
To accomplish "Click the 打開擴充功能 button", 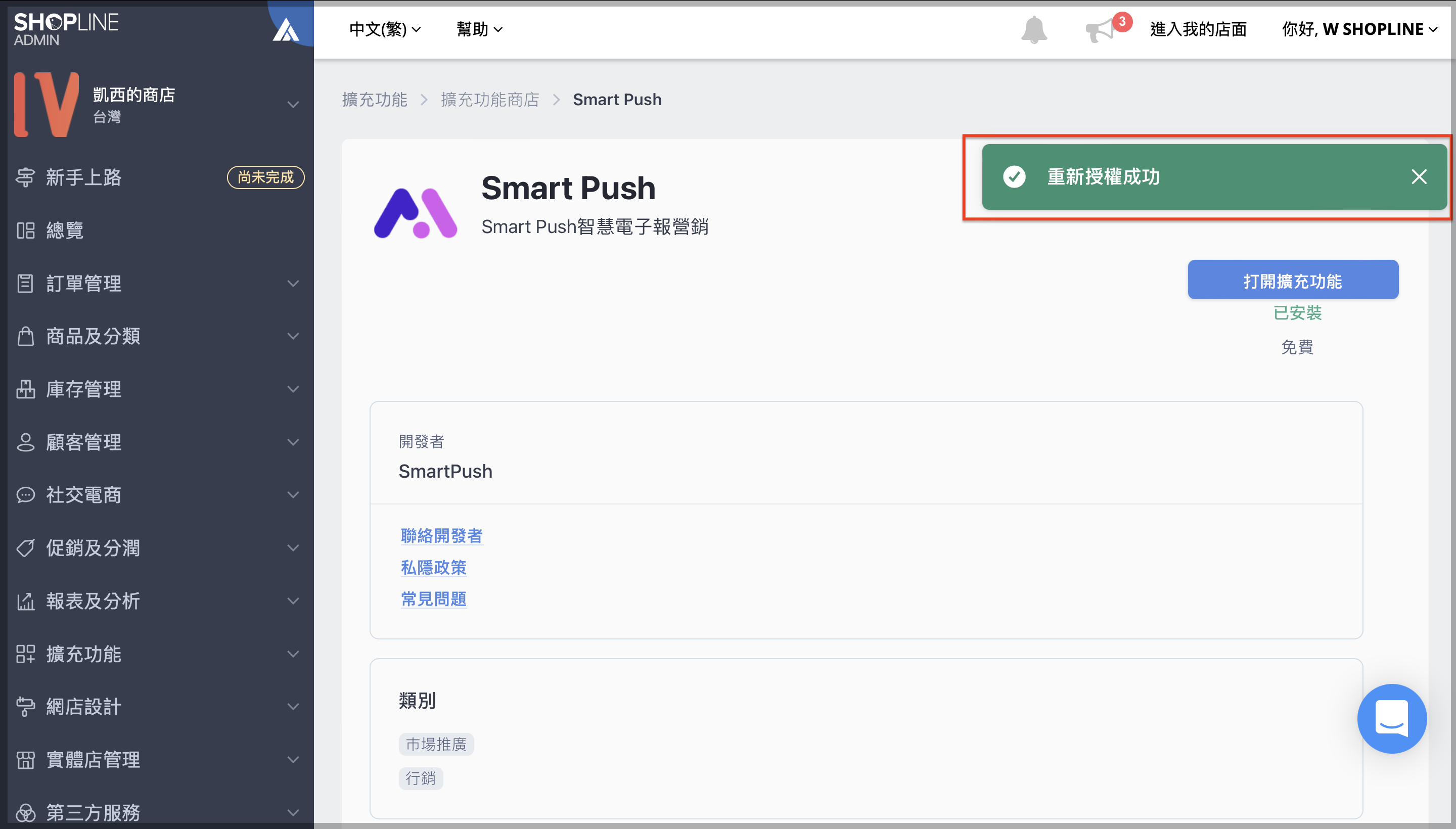I will coord(1292,280).
